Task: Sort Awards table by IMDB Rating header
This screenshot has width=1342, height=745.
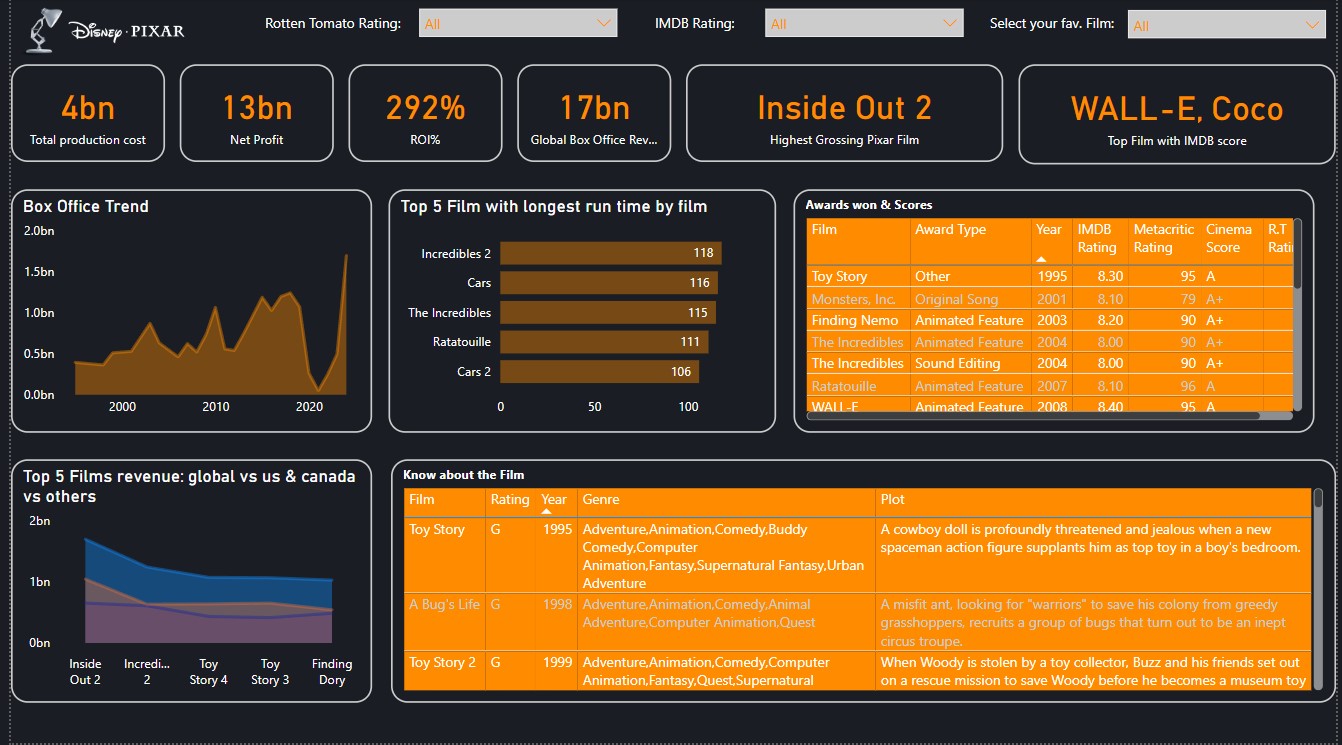Action: [1101, 241]
